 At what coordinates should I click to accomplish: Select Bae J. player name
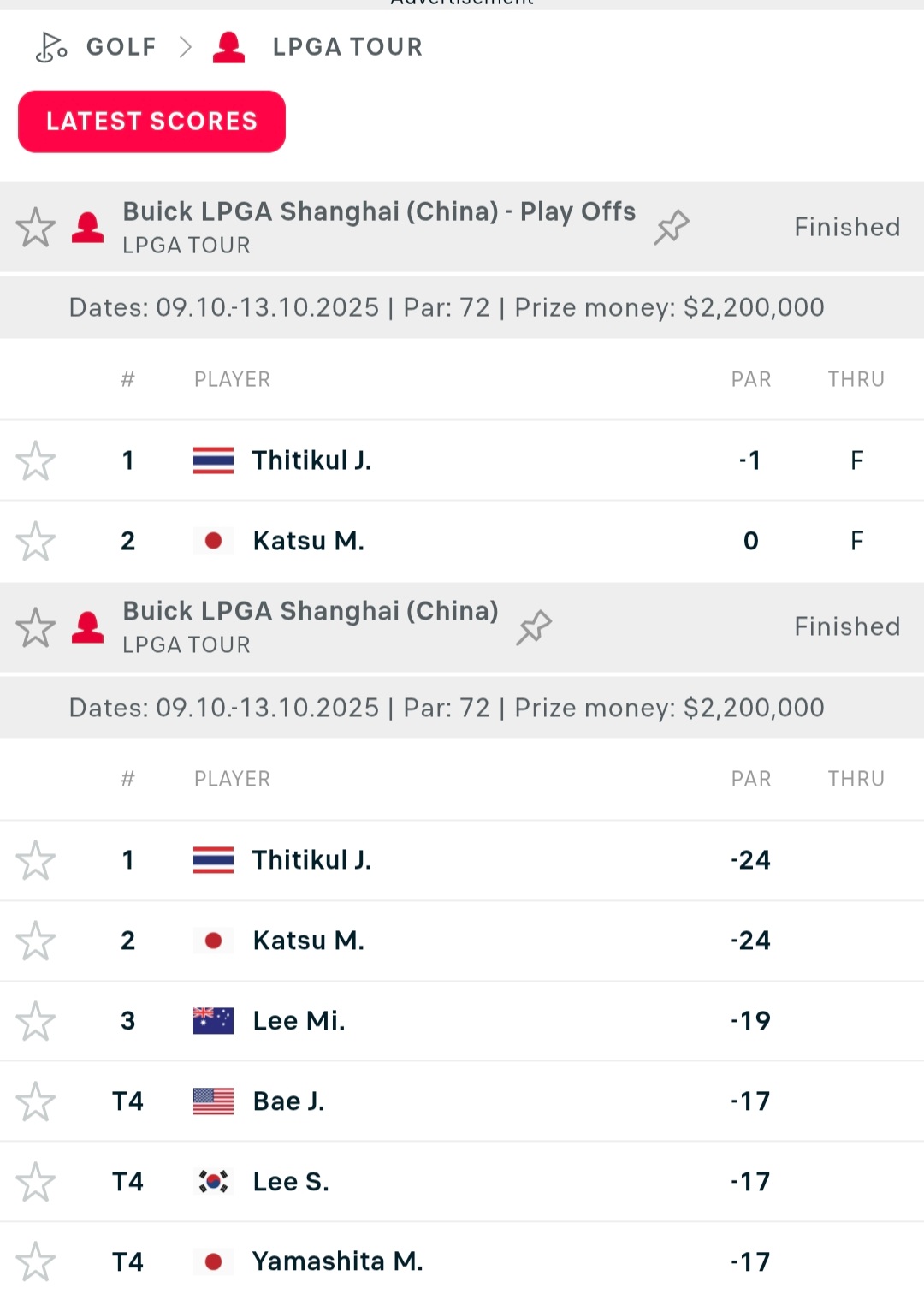pos(288,1101)
